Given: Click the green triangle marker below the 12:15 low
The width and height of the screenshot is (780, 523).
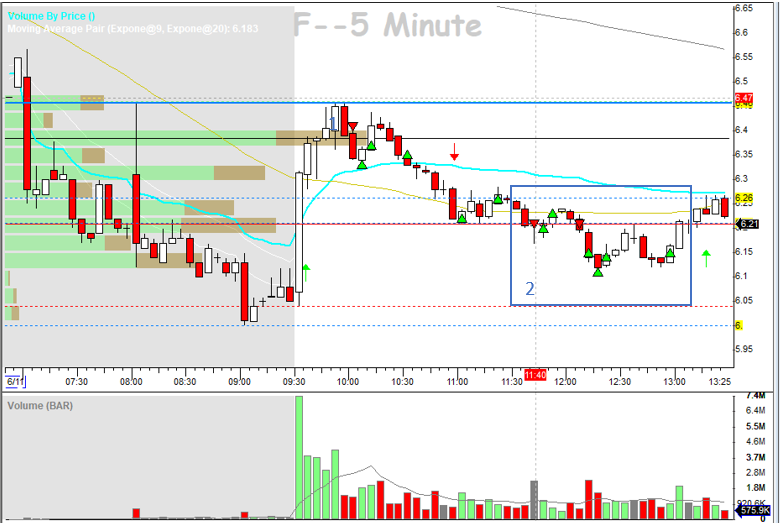Looking at the screenshot, I should point(598,271).
